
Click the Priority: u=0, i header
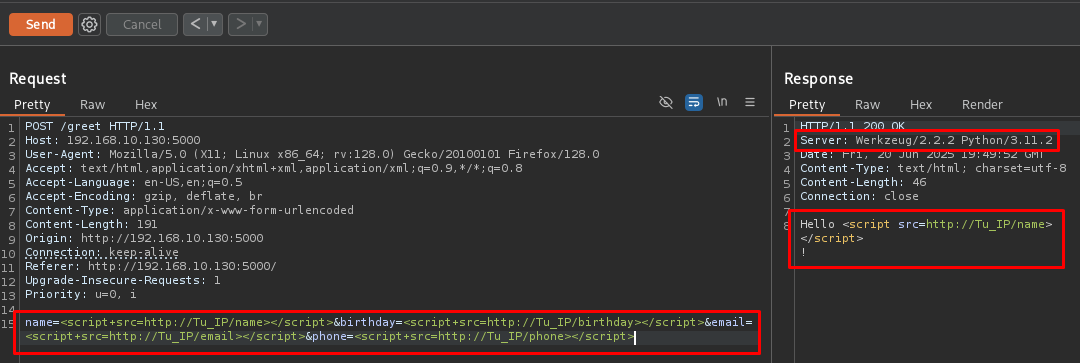(81, 294)
